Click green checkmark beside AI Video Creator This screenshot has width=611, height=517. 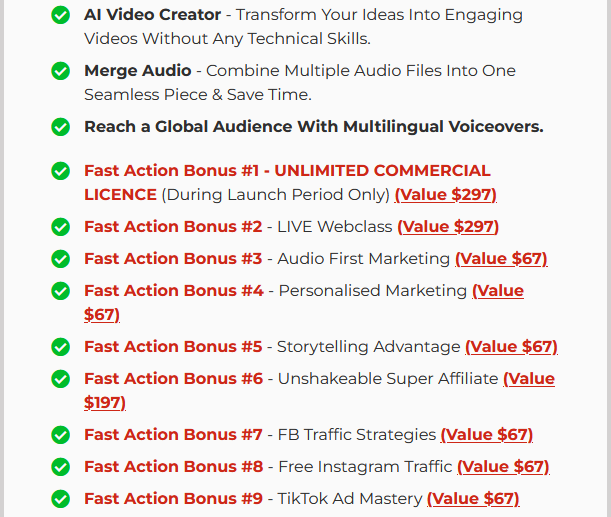click(61, 16)
